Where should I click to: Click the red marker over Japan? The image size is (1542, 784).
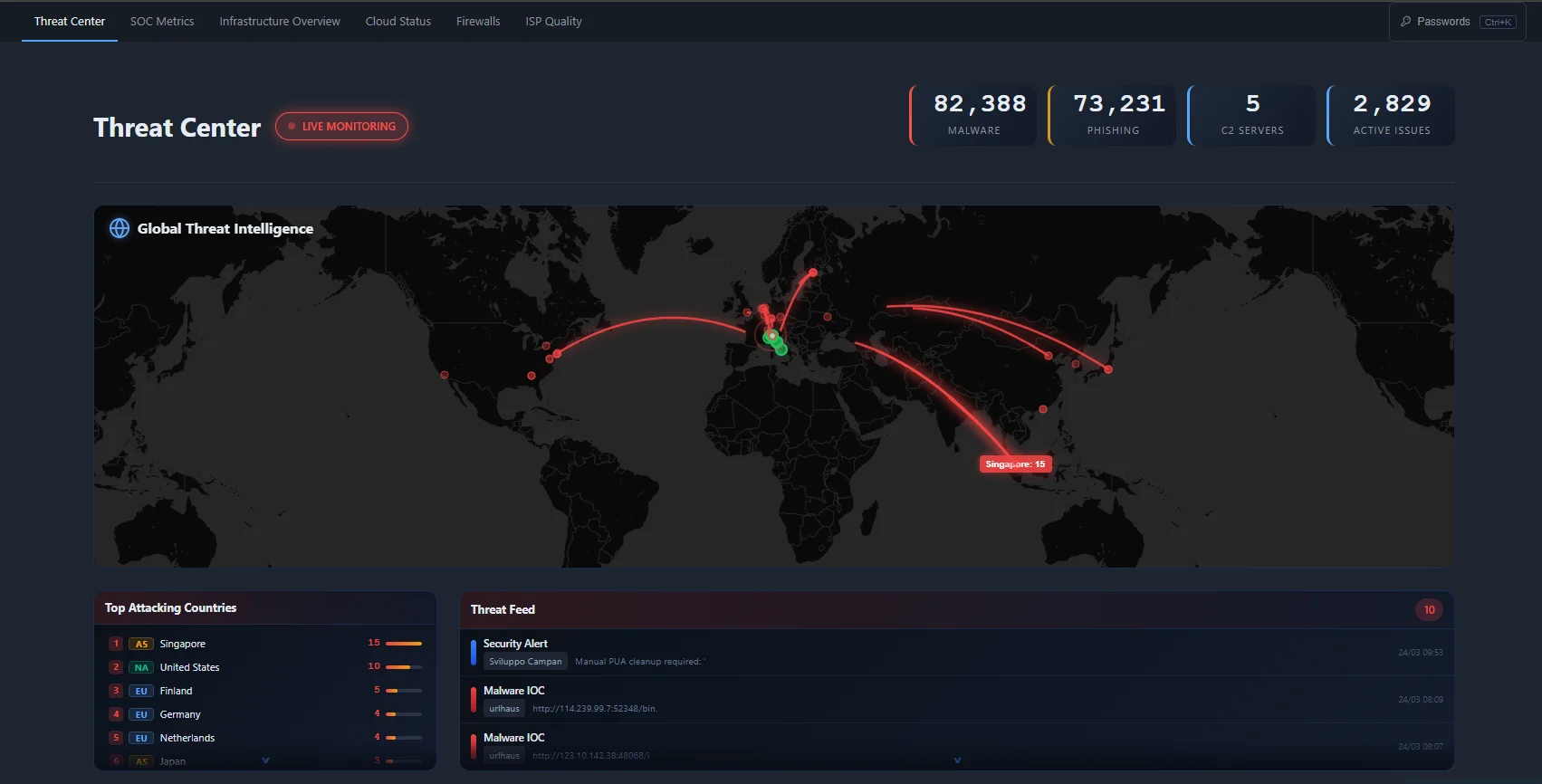click(x=1107, y=369)
